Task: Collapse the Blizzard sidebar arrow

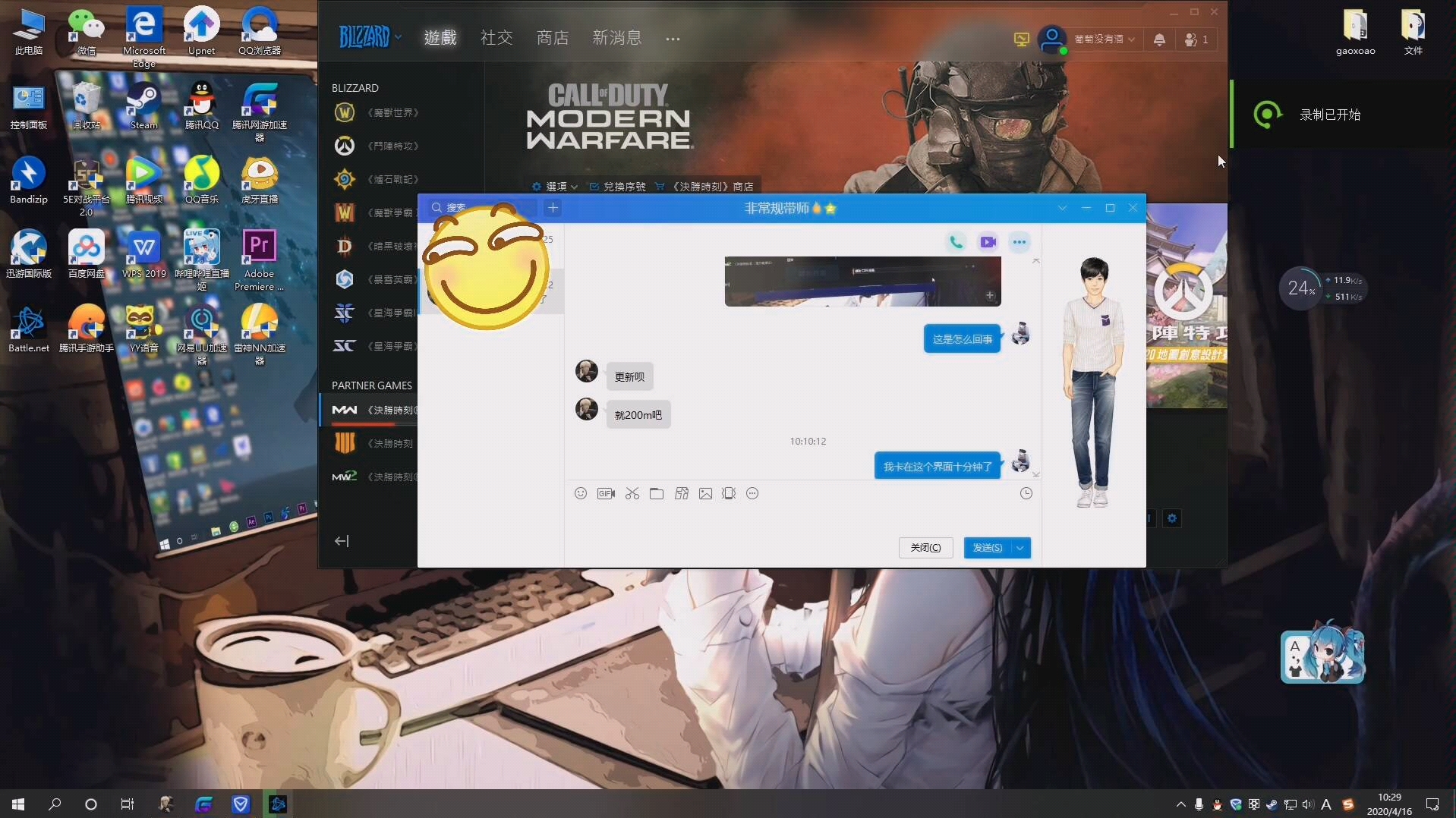Action: pos(342,541)
